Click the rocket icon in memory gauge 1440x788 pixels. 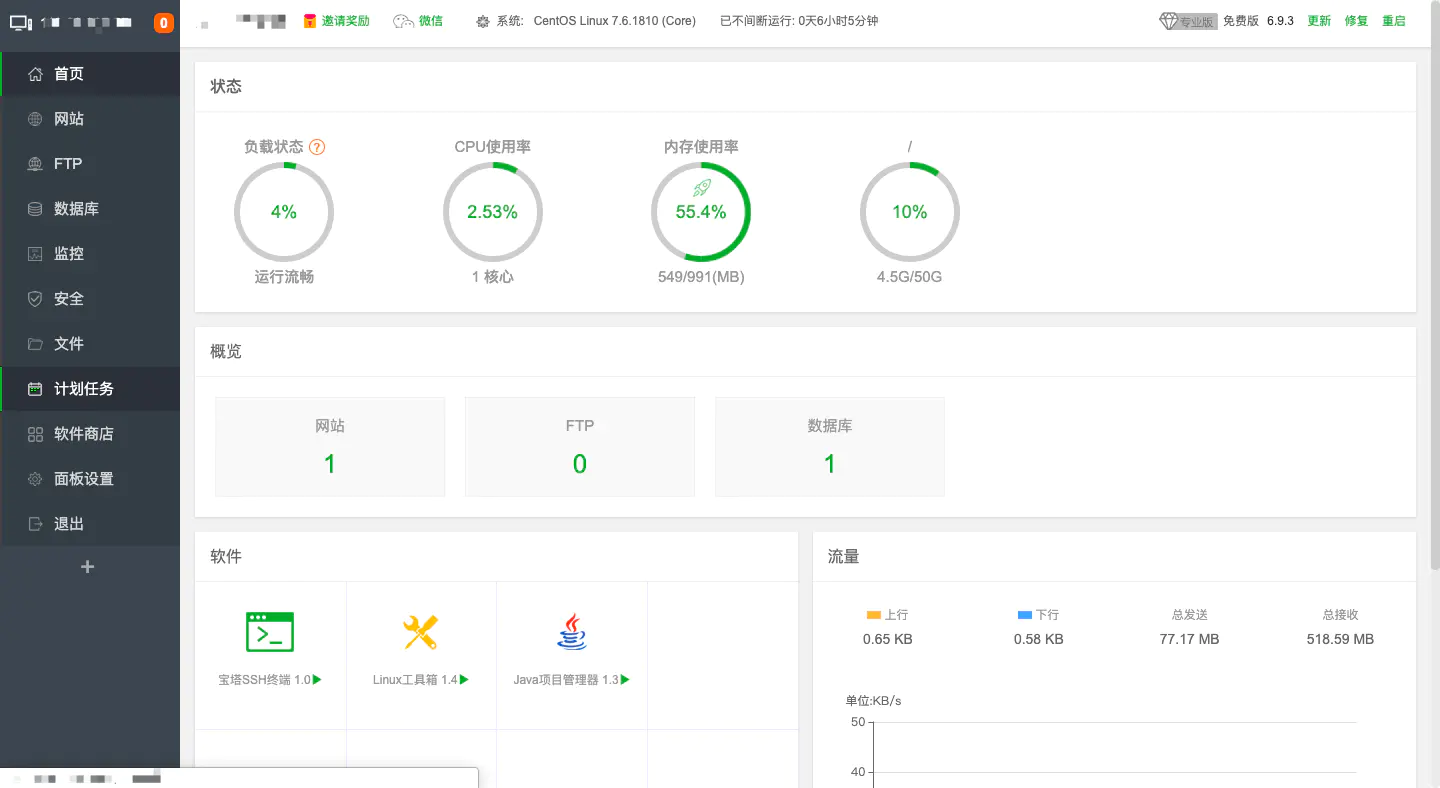[x=701, y=188]
